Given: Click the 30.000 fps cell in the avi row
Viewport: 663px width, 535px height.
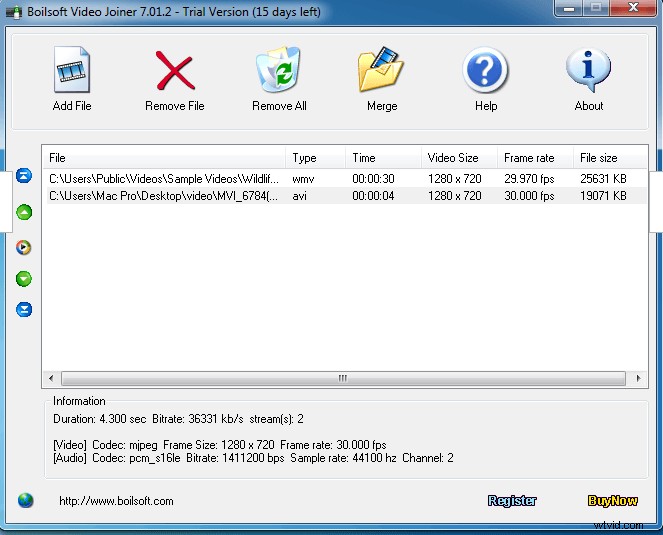Looking at the screenshot, I should [x=529, y=196].
